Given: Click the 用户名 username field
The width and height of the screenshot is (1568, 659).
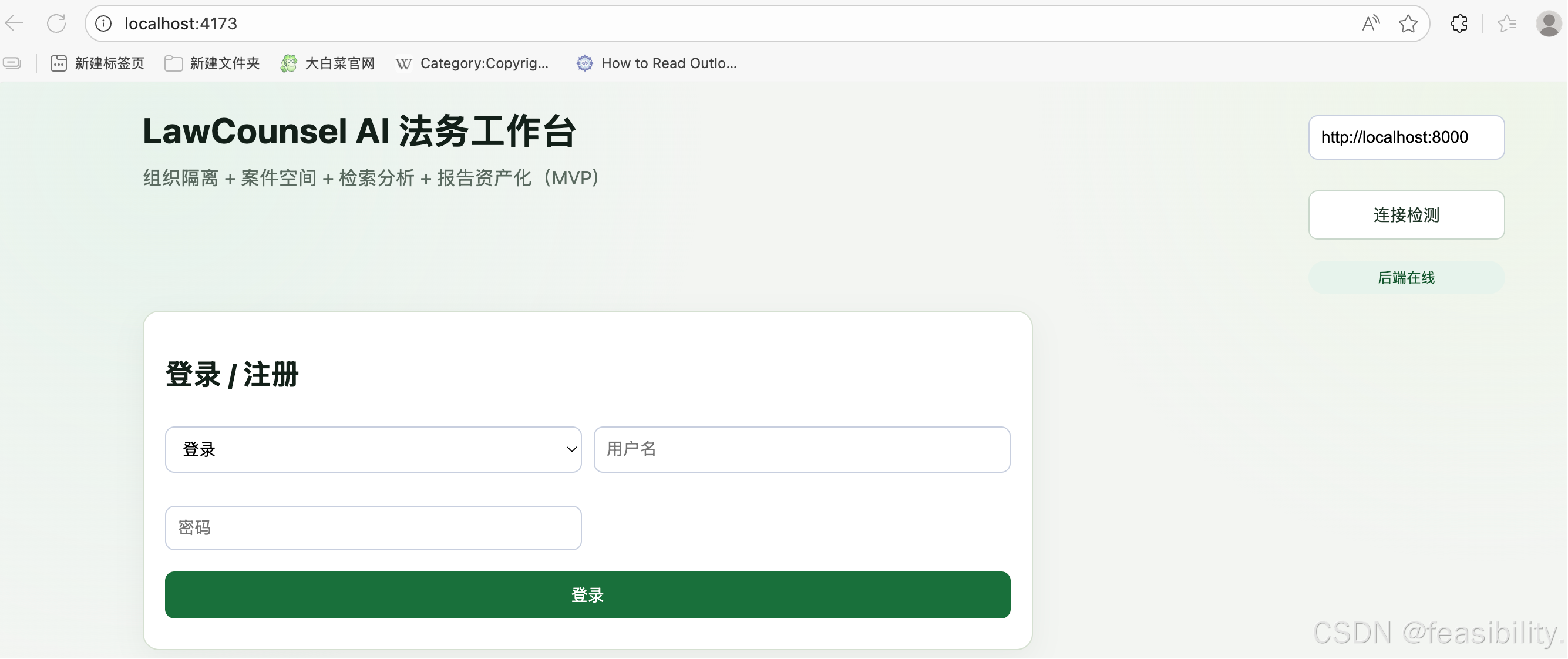Looking at the screenshot, I should pyautogui.click(x=802, y=449).
